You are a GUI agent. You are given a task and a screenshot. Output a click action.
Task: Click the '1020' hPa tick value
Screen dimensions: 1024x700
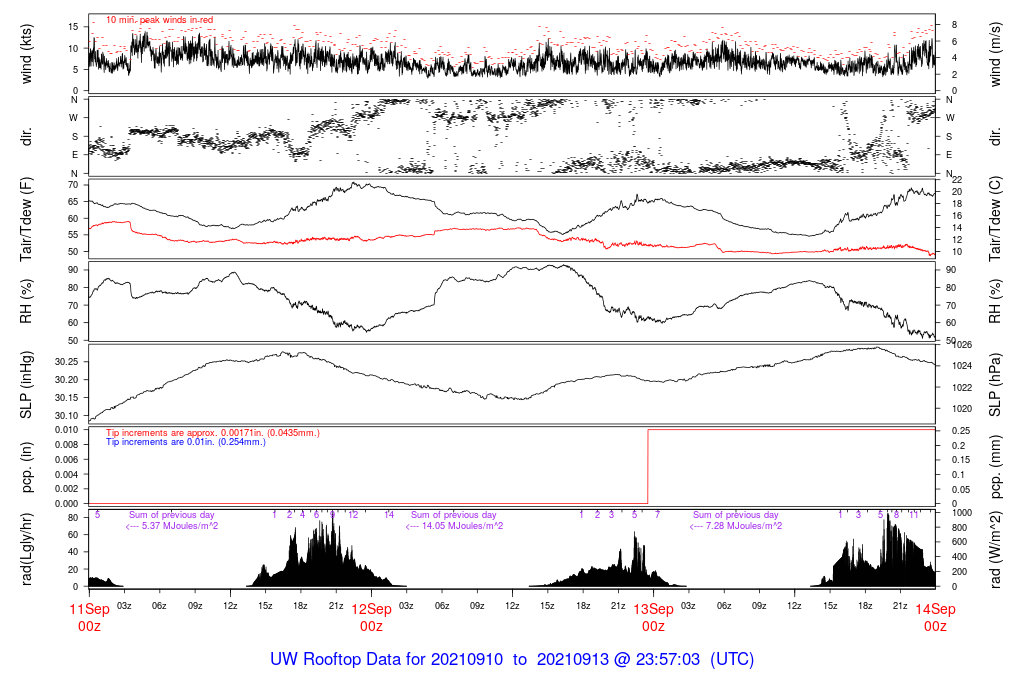pos(963,409)
